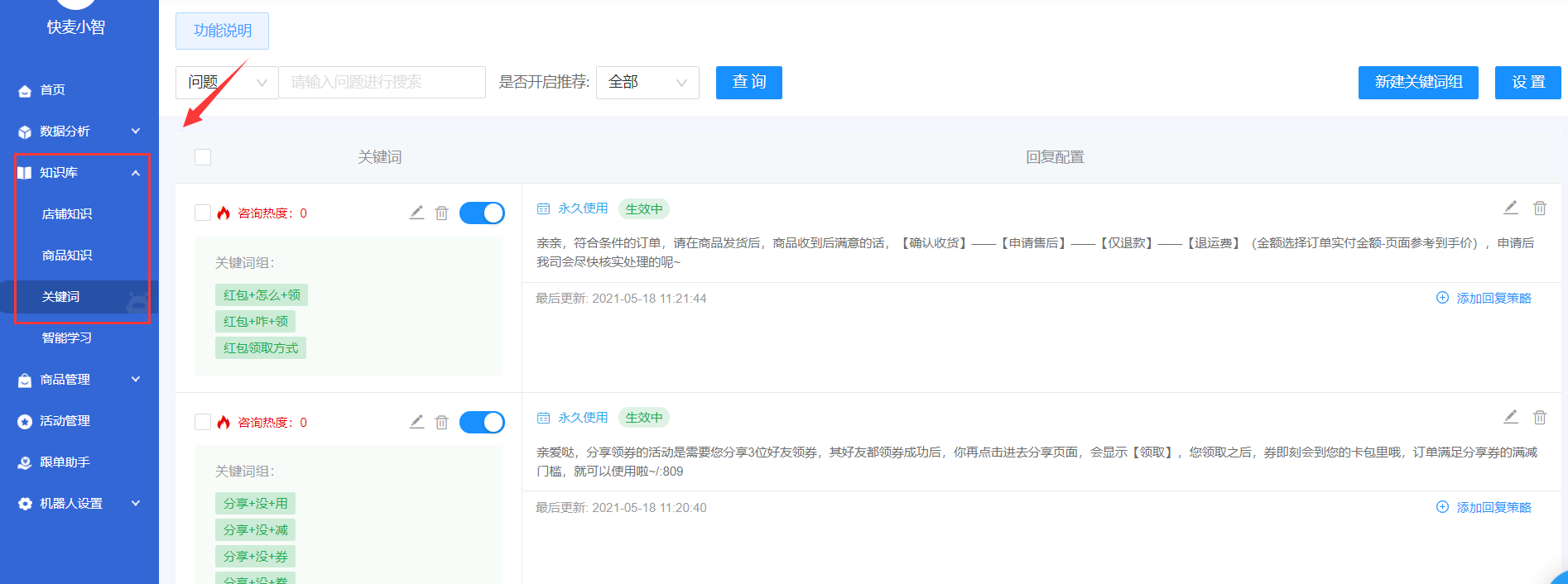Go to 店铺知识 in the sidebar
The image size is (1568, 584).
pyautogui.click(x=67, y=213)
